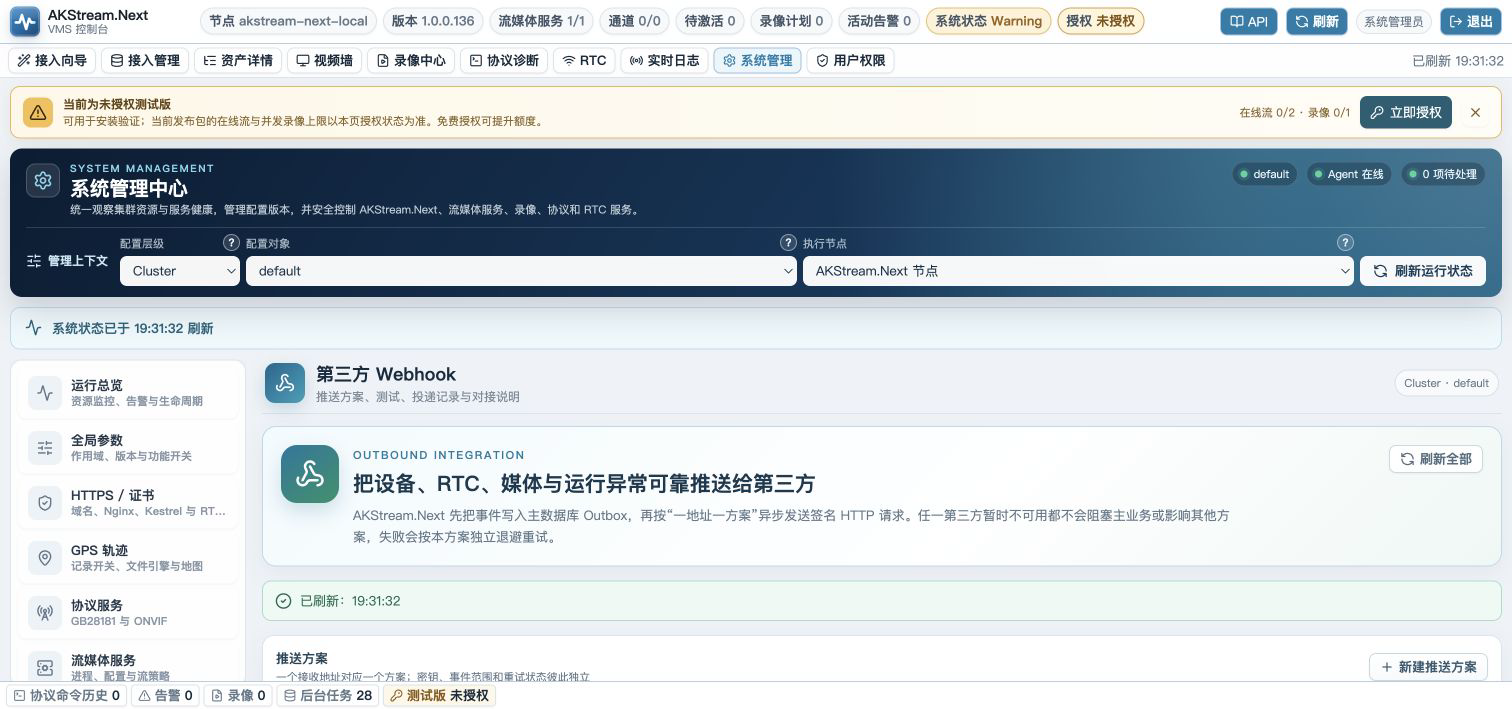Click the 刷新 button in top bar
The image size is (1512, 709).
pyautogui.click(x=1317, y=21)
